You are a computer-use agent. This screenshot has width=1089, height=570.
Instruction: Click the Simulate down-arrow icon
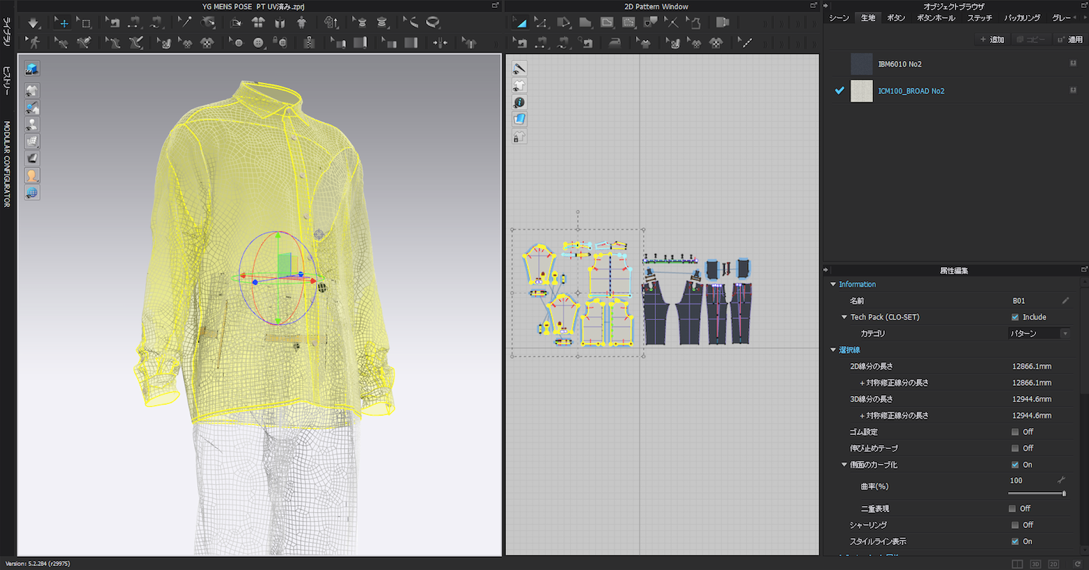[x=33, y=22]
